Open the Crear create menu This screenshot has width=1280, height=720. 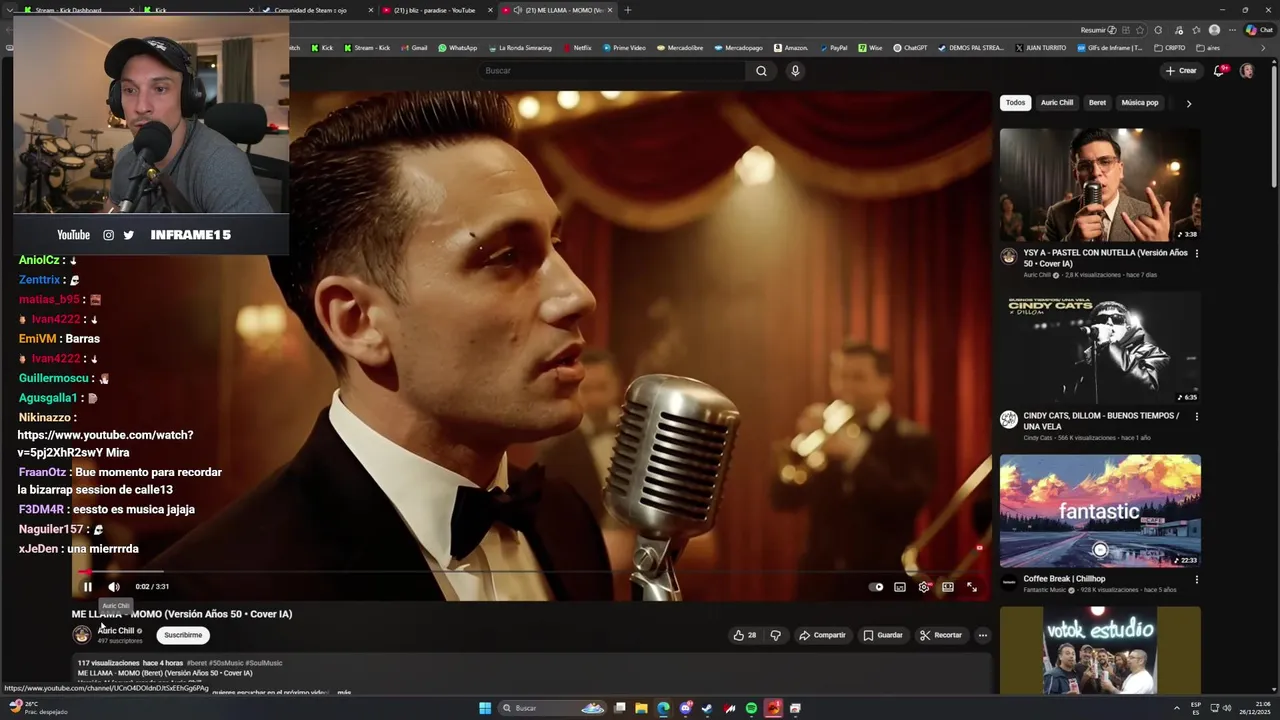pyautogui.click(x=1181, y=71)
